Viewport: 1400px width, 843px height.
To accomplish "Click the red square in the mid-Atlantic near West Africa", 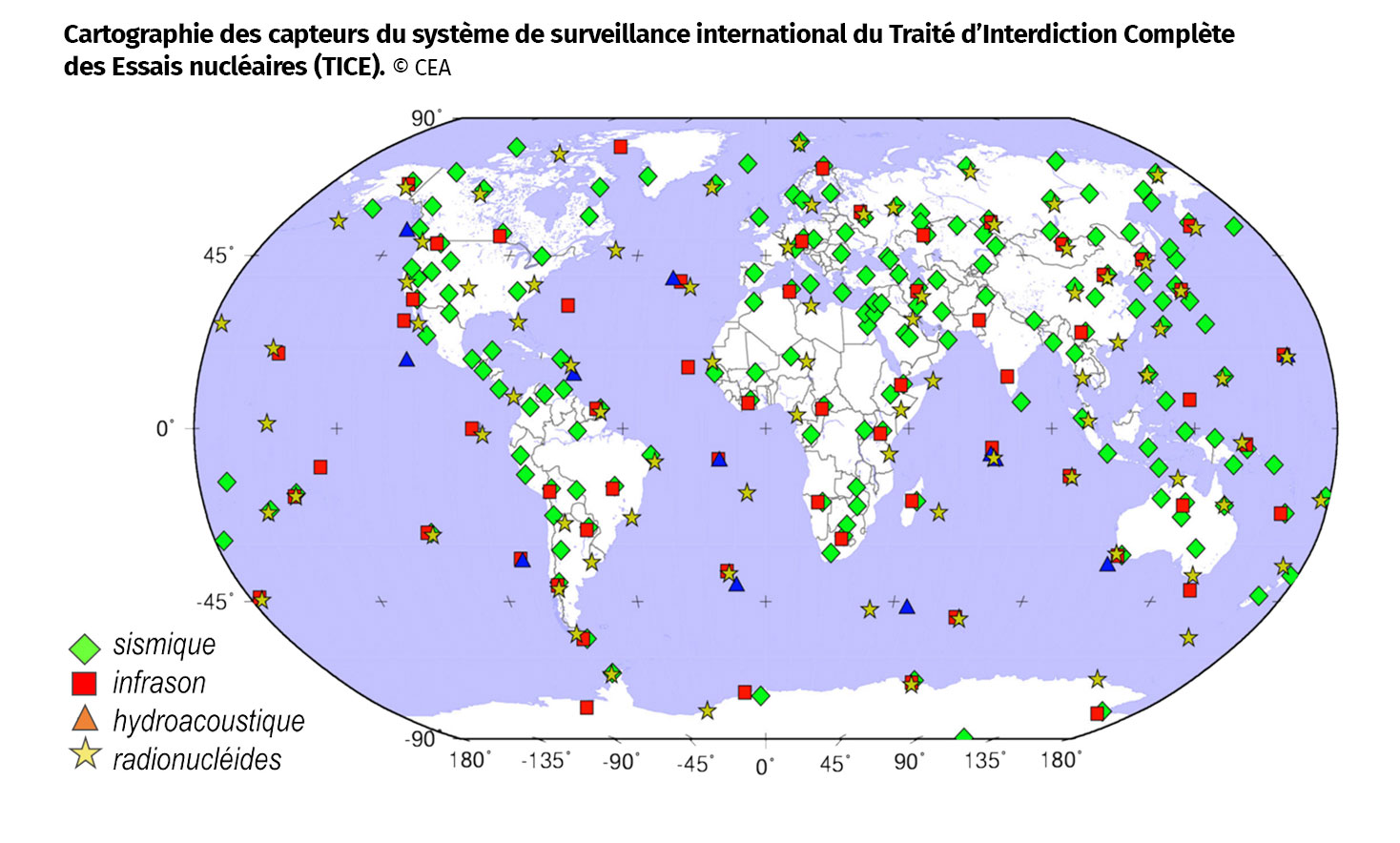I will pyautogui.click(x=688, y=367).
